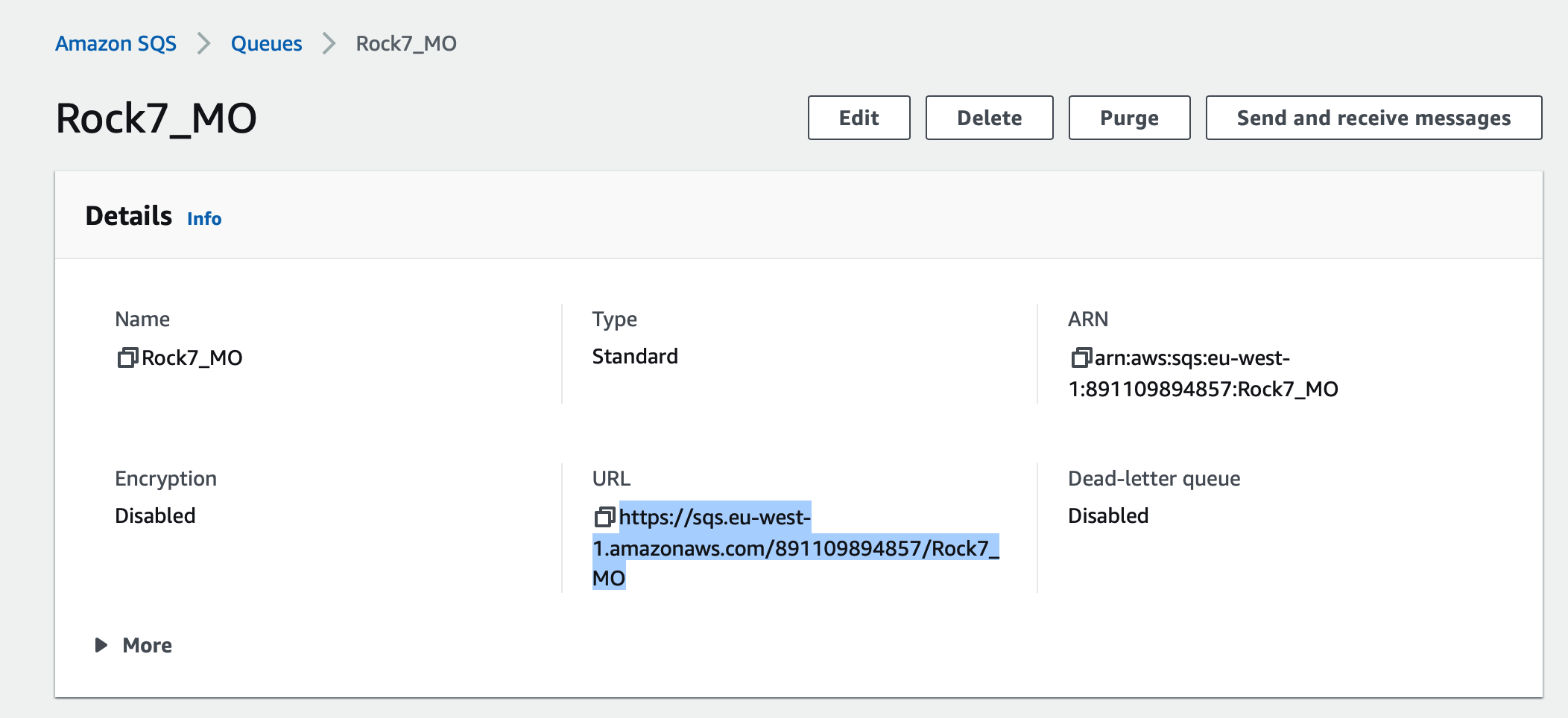The image size is (1568, 718).
Task: Click the Rock7_MO name value
Action: click(192, 358)
